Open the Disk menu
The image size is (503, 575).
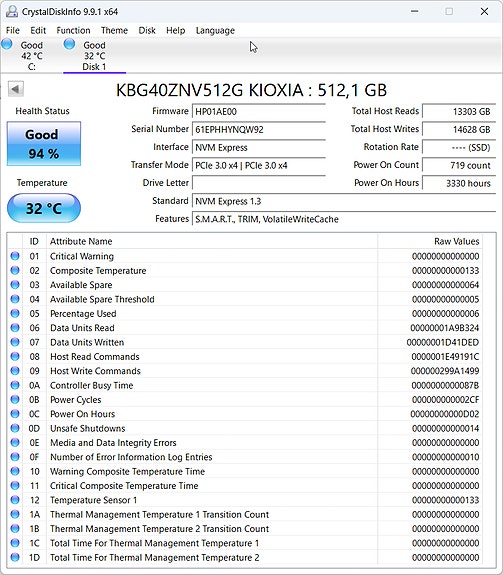pyautogui.click(x=147, y=30)
